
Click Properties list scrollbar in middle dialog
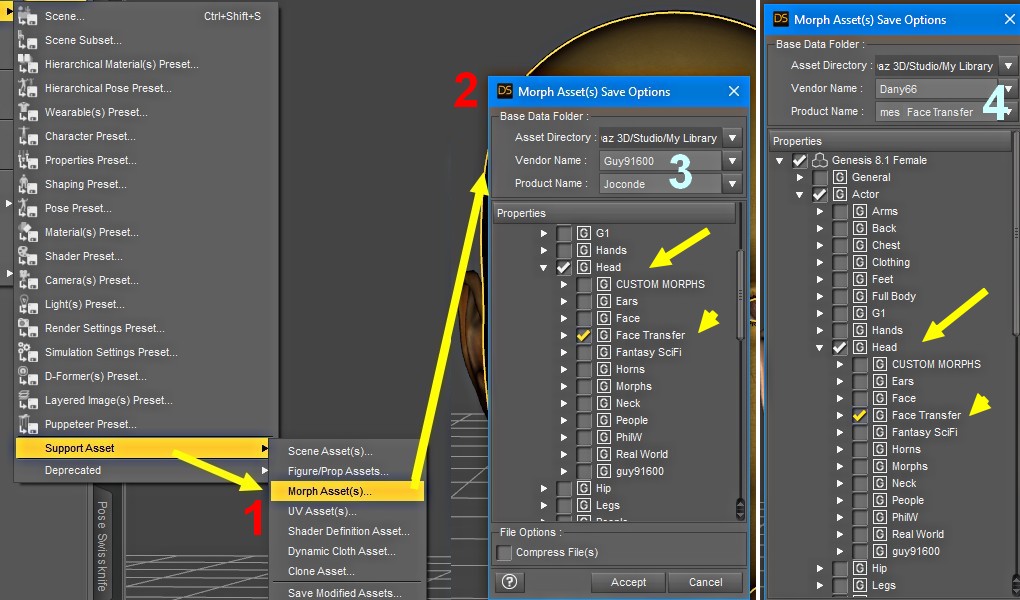pyautogui.click(x=740, y=293)
